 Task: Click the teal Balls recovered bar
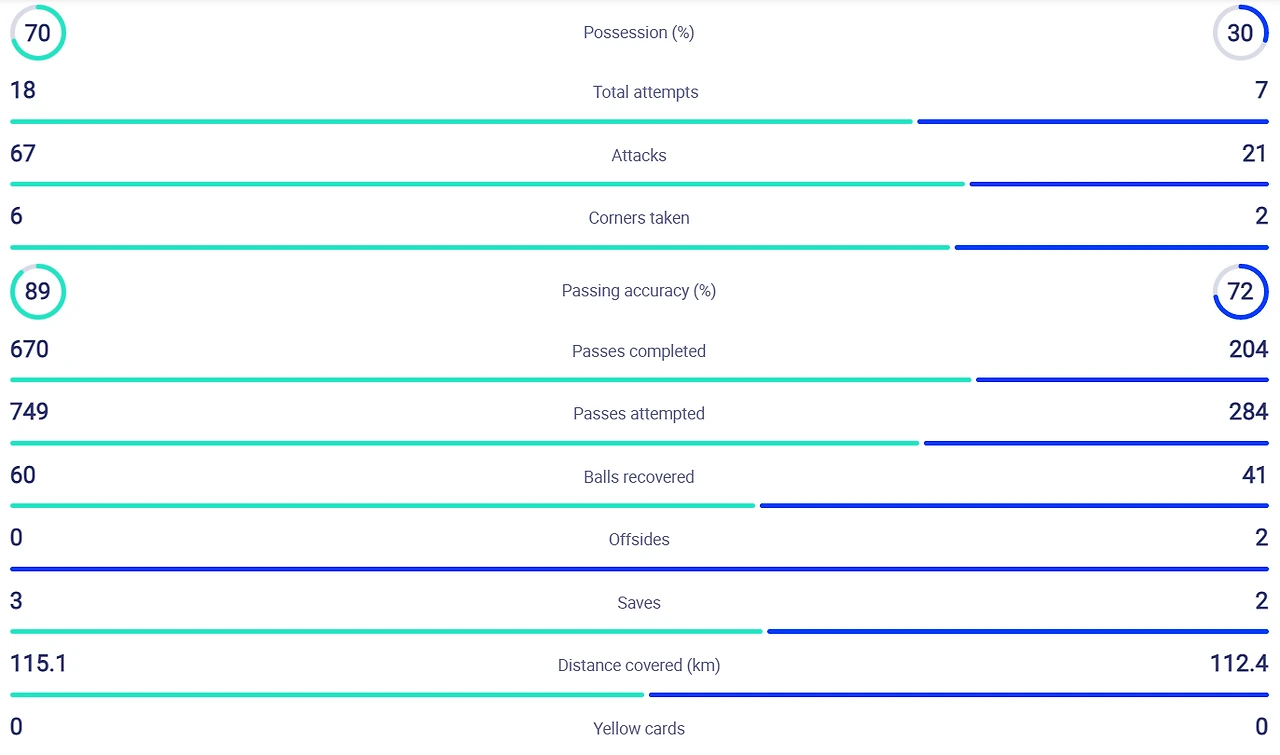click(382, 506)
